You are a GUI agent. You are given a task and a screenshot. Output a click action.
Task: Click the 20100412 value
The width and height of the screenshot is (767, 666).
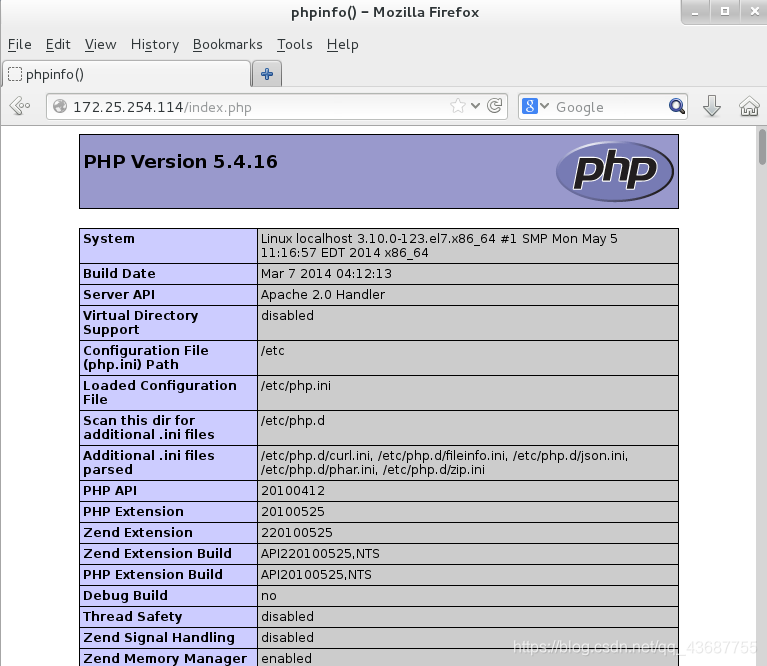293,490
